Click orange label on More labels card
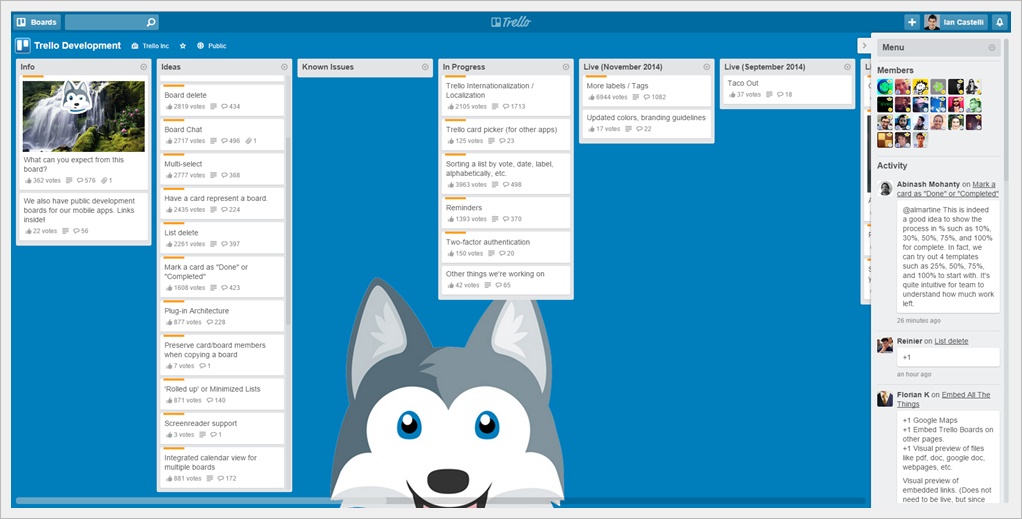The image size is (1022, 519). point(596,76)
